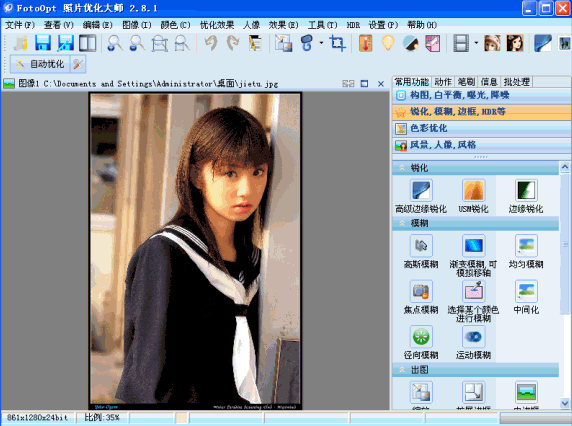Switch to the 信息 tab
572x426 pixels.
(489, 82)
